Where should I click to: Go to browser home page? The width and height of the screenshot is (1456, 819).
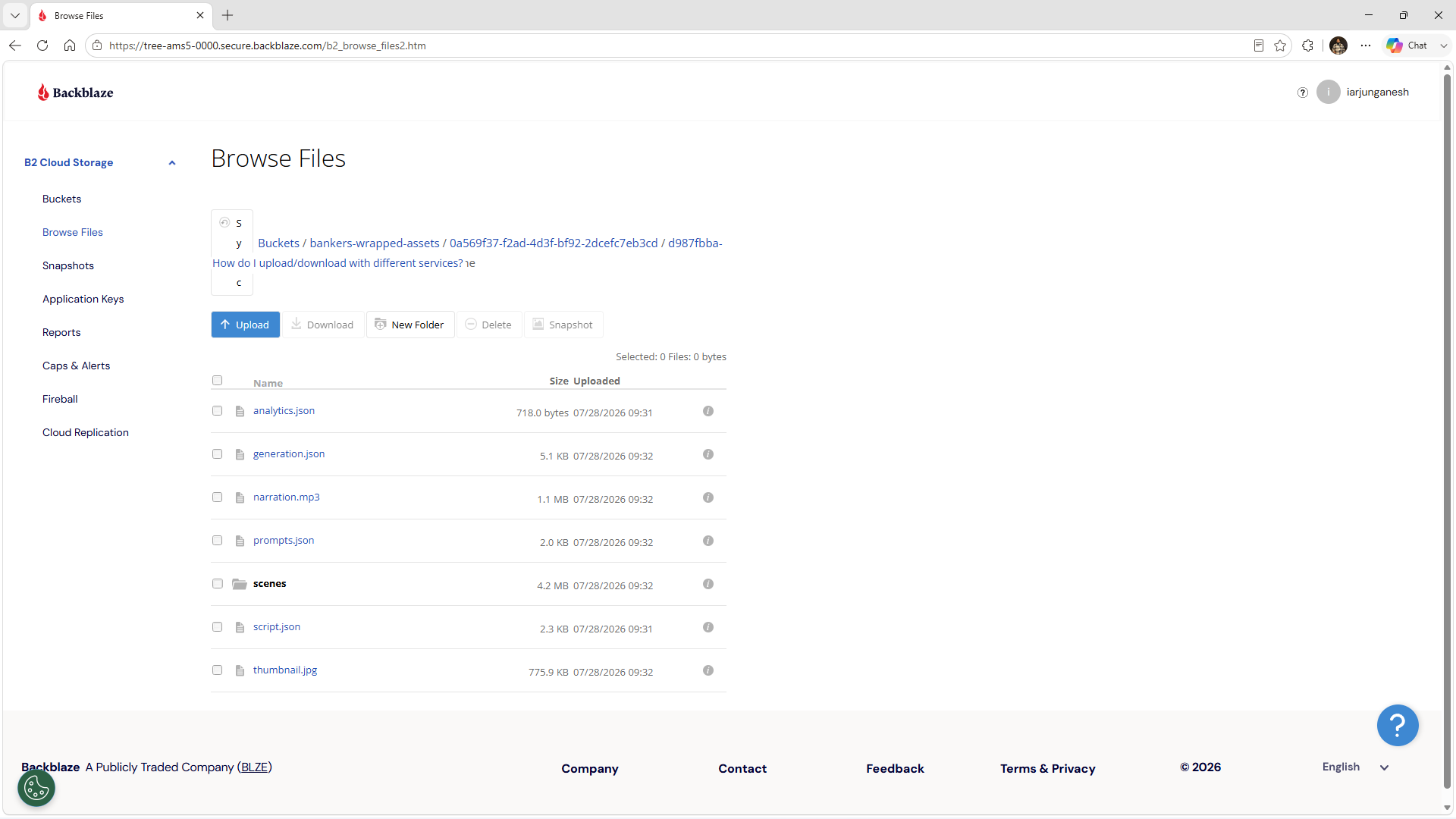[70, 45]
